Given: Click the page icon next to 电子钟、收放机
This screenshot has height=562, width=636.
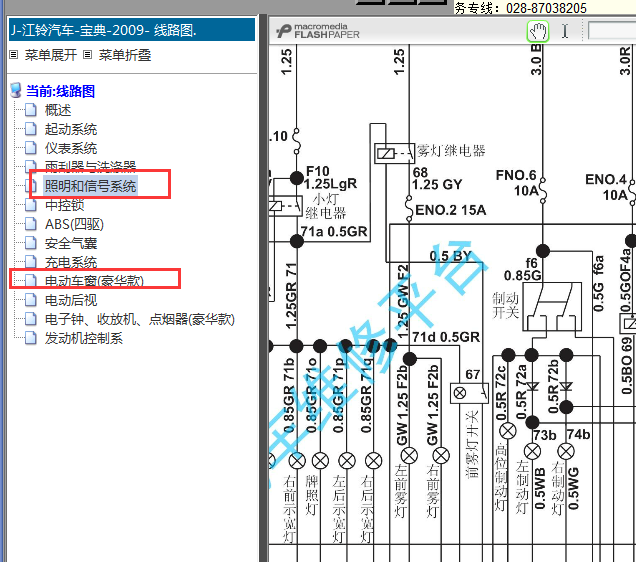Looking at the screenshot, I should pyautogui.click(x=31, y=319).
